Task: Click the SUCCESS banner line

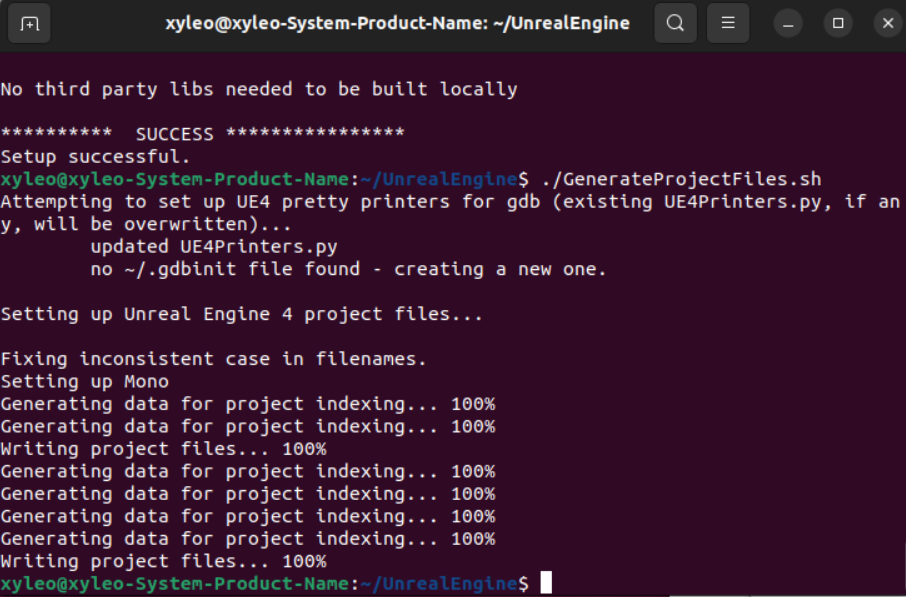Action: (x=202, y=134)
